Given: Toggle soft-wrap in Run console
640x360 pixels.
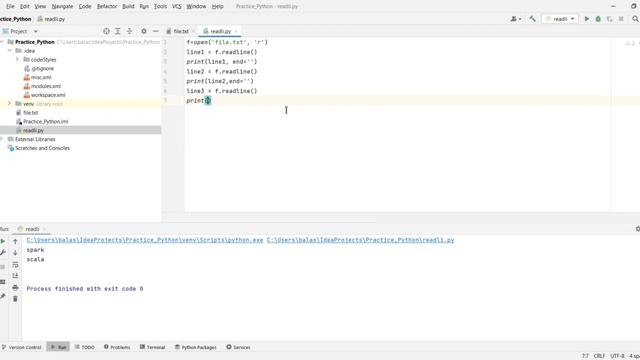Looking at the screenshot, I should tap(15, 264).
